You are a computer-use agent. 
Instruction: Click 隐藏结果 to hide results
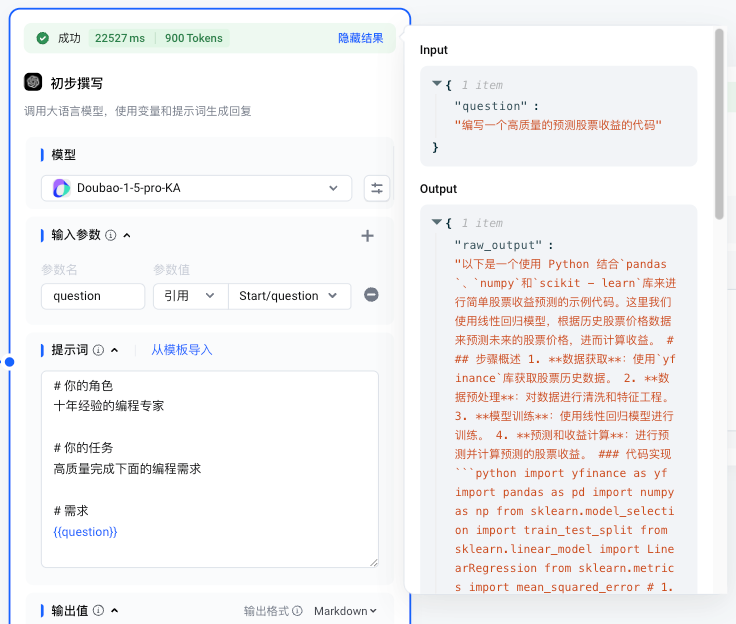tap(360, 38)
